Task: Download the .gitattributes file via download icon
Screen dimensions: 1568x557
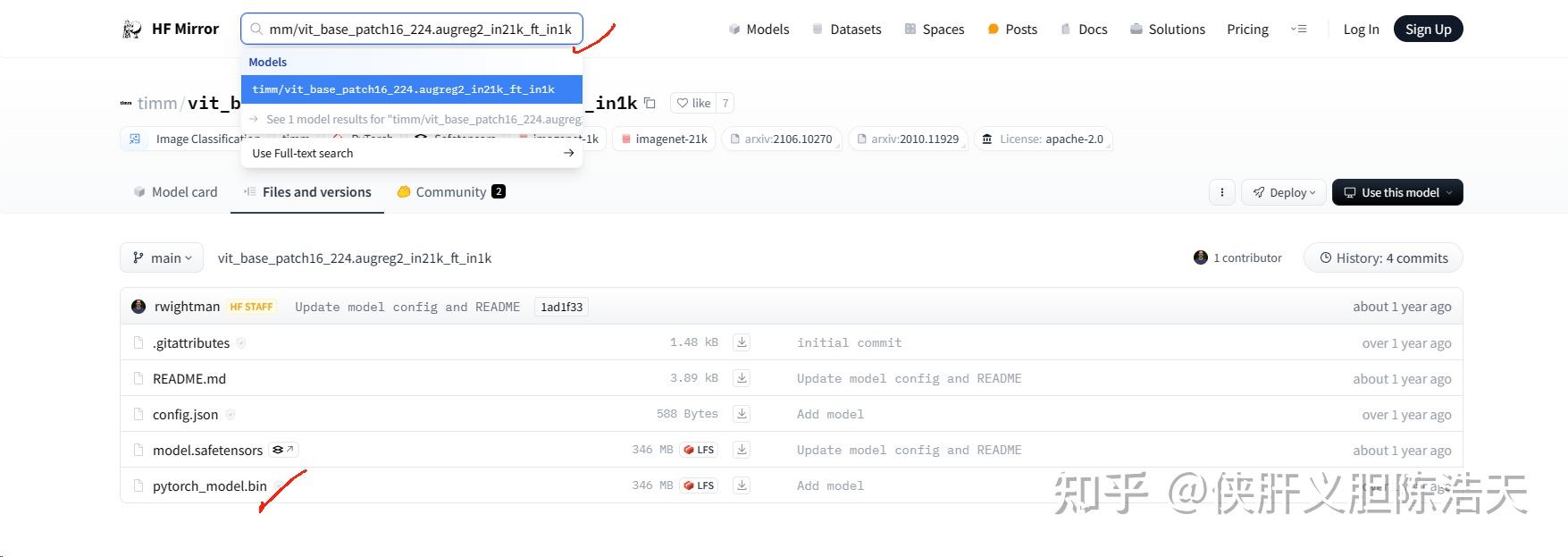Action: pos(742,342)
